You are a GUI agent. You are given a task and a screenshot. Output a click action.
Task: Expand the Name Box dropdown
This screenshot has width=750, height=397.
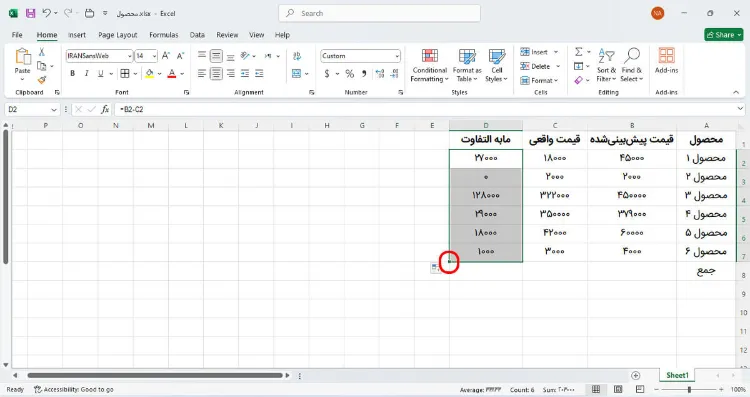(x=54, y=110)
